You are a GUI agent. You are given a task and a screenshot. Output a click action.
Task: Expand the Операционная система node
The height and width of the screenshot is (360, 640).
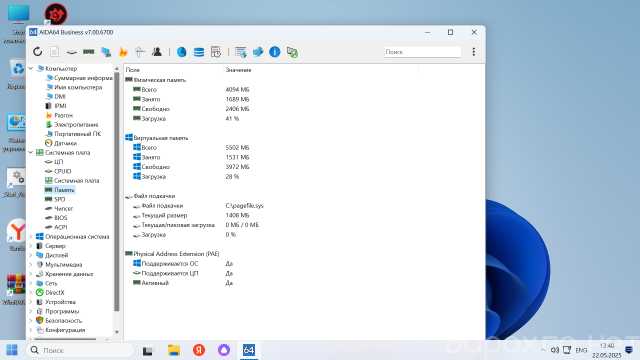click(31, 237)
